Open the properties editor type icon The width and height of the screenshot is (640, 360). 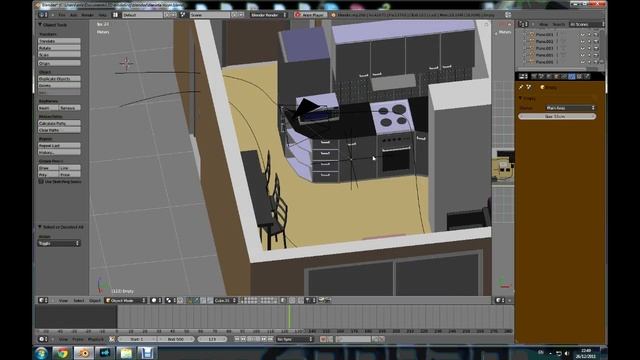523,76
